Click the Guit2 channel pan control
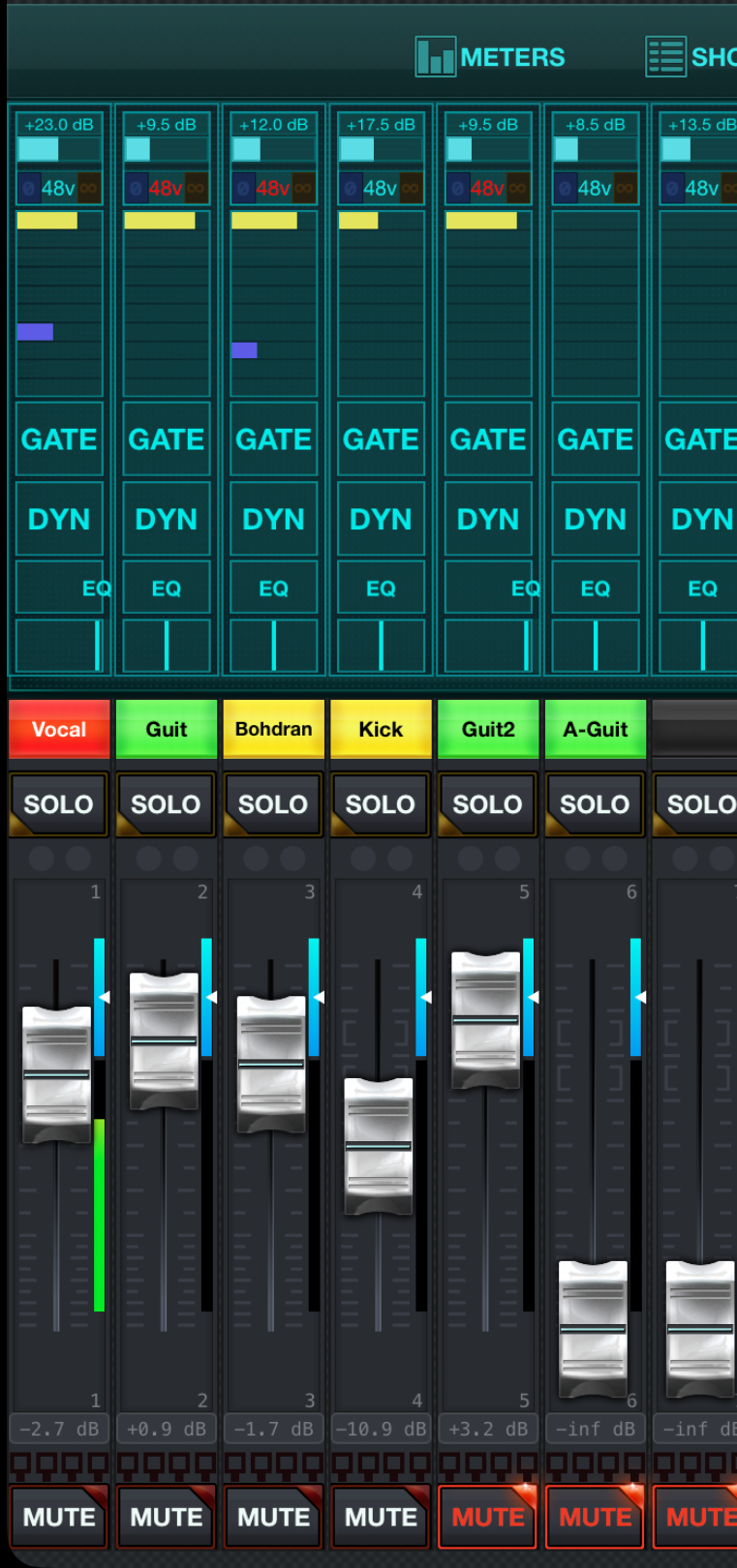This screenshot has height=1568, width=737. pos(489,646)
